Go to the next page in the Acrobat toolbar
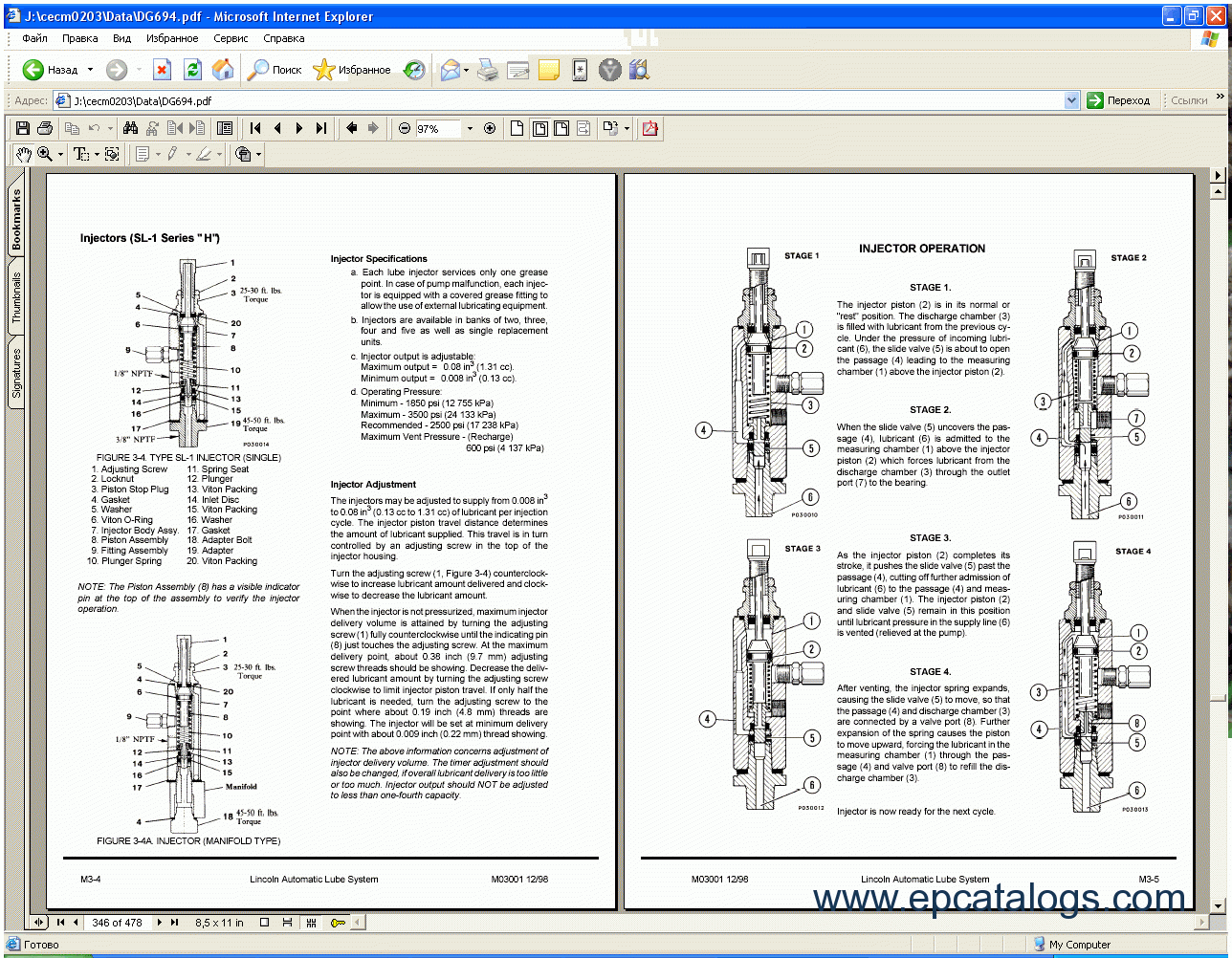 pyautogui.click(x=299, y=128)
